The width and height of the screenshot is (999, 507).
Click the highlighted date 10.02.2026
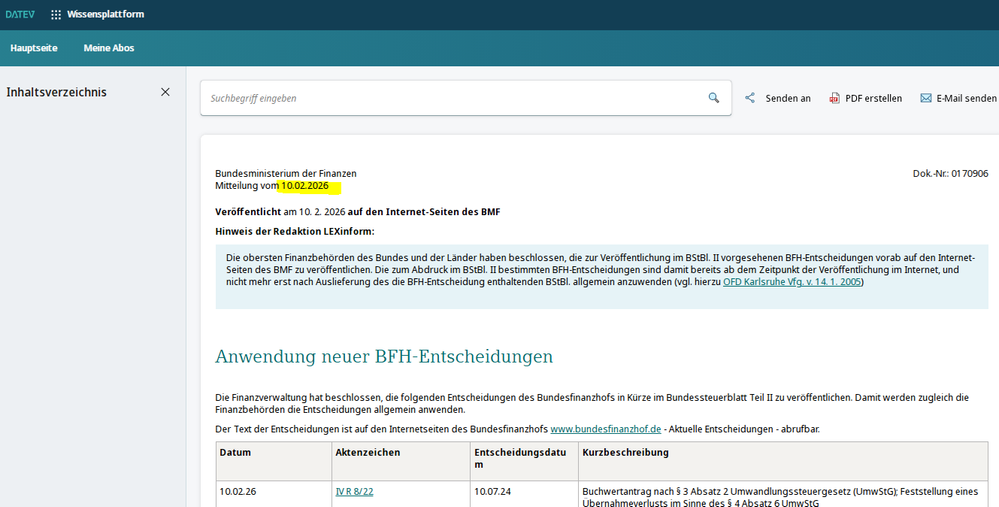tap(305, 186)
